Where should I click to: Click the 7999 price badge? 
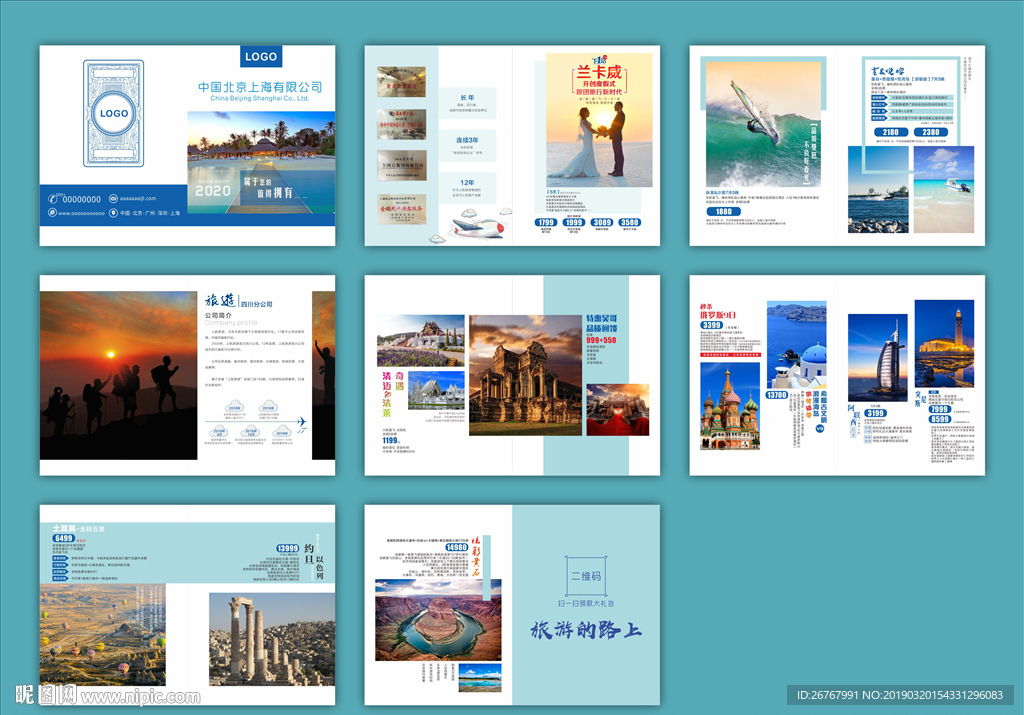pyautogui.click(x=940, y=409)
